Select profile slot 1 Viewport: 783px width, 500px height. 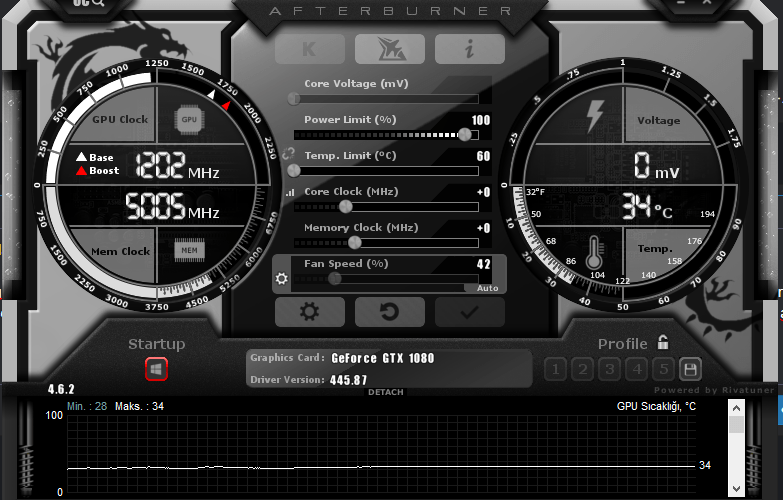click(x=555, y=370)
